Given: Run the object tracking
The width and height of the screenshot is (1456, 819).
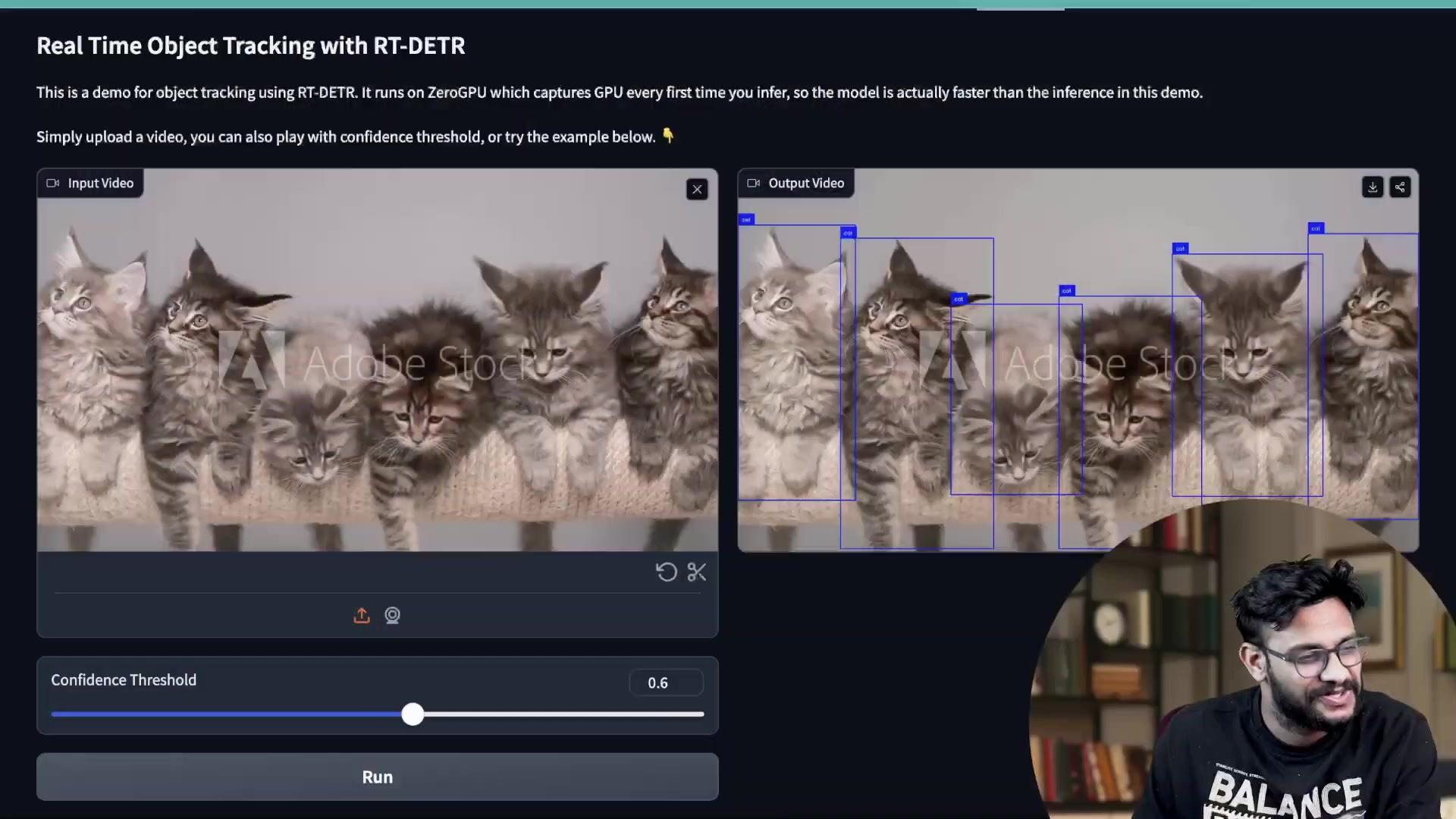Looking at the screenshot, I should [x=378, y=777].
